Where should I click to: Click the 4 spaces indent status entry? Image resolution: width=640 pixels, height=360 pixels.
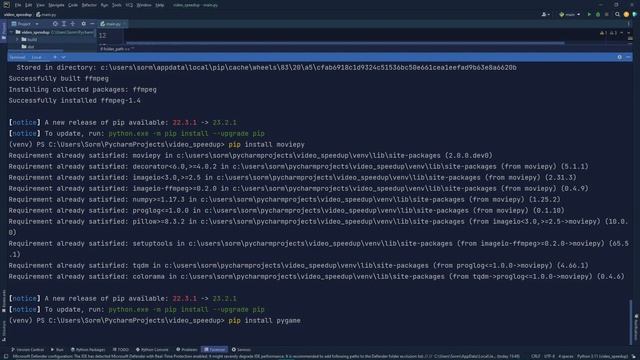point(566,356)
